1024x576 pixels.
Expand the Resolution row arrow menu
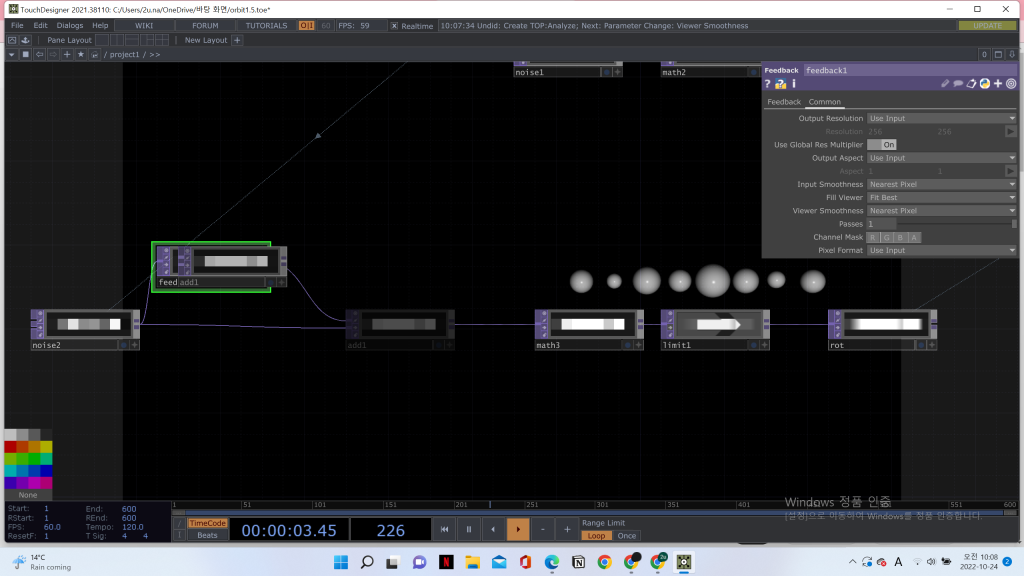pyautogui.click(x=1010, y=131)
